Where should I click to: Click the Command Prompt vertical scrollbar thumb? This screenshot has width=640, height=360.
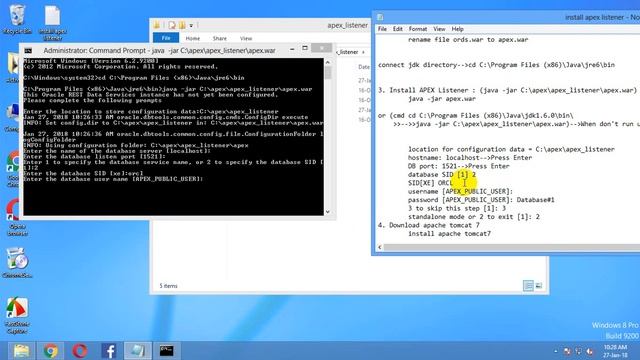click(x=328, y=73)
